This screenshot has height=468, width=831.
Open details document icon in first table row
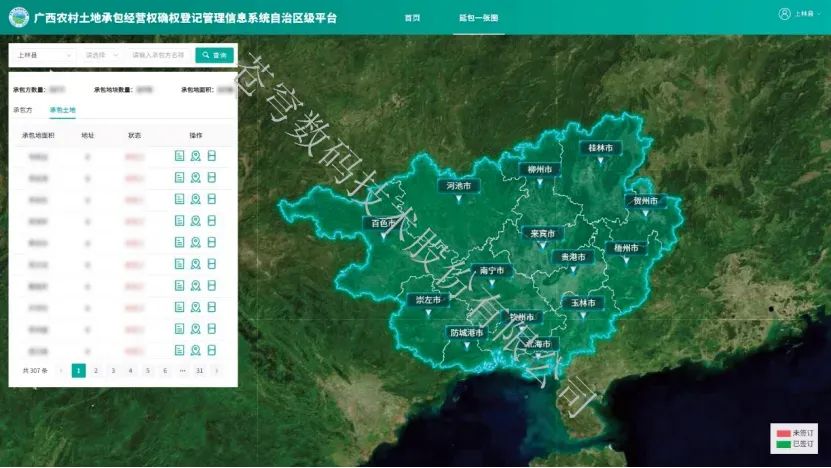pos(180,156)
